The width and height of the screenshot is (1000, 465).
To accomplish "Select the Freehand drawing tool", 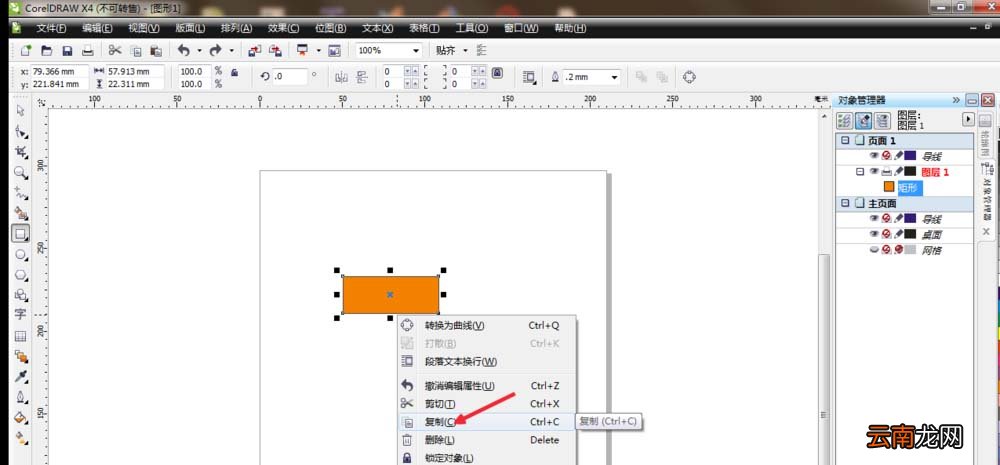I will [x=20, y=193].
